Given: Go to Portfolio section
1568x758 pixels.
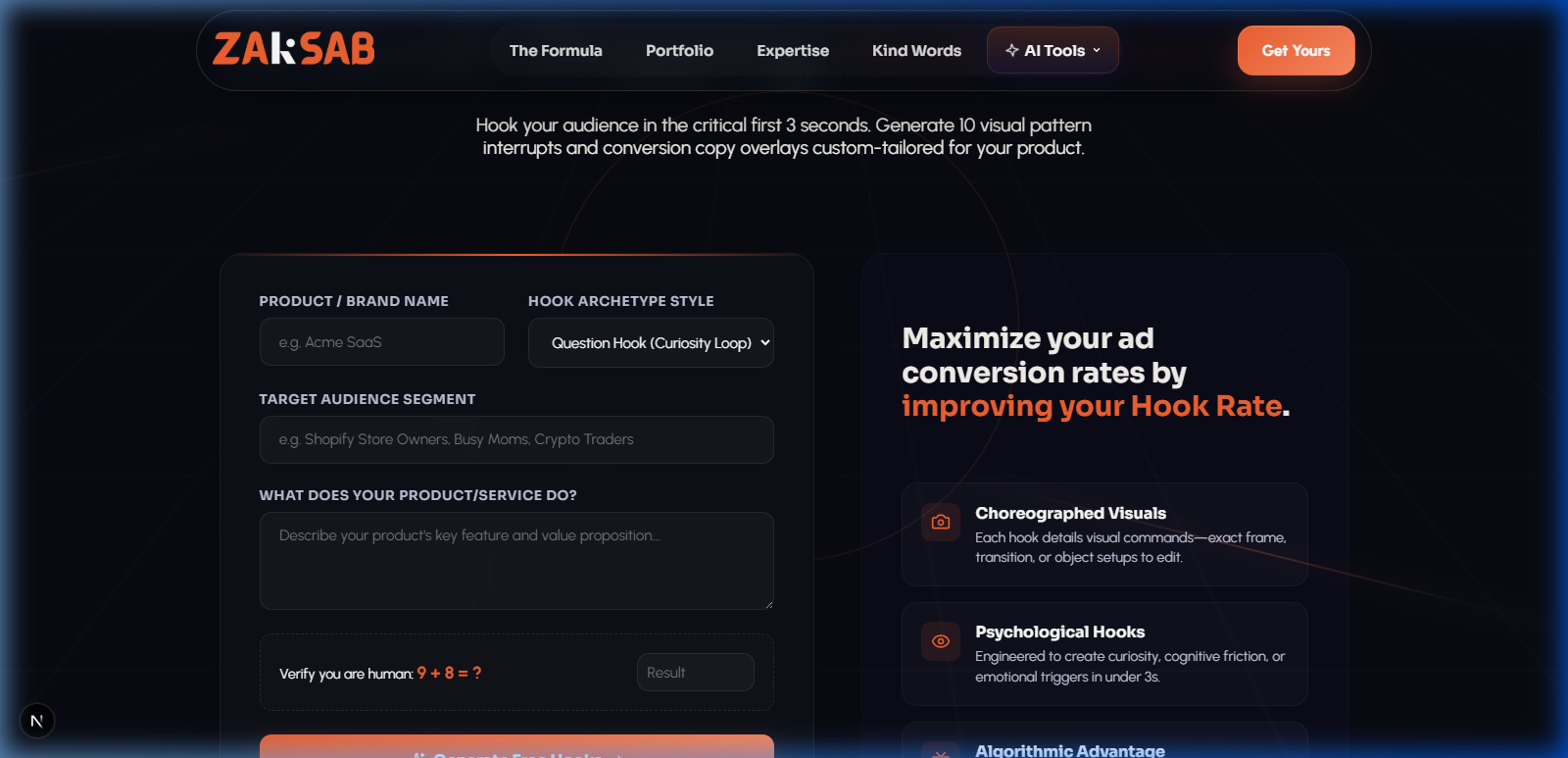Looking at the screenshot, I should (x=679, y=50).
